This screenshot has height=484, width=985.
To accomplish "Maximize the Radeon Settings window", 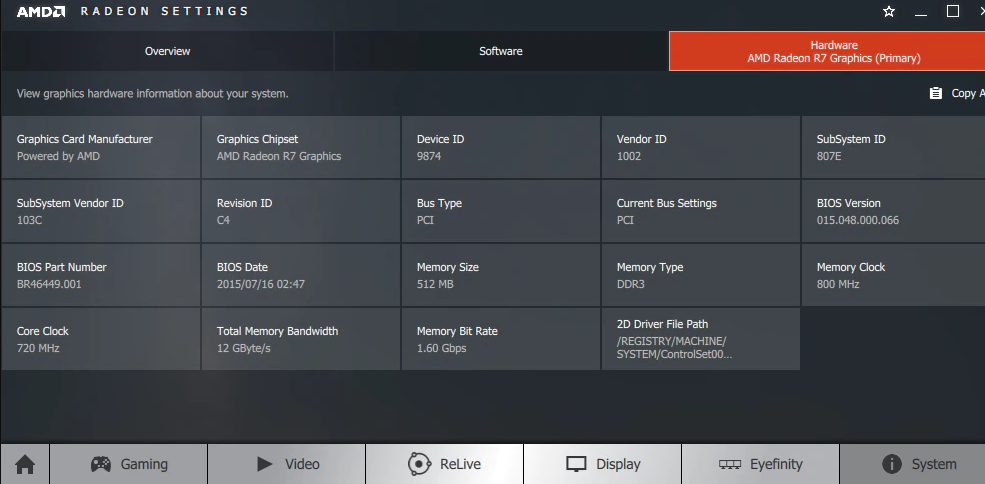I will (953, 11).
